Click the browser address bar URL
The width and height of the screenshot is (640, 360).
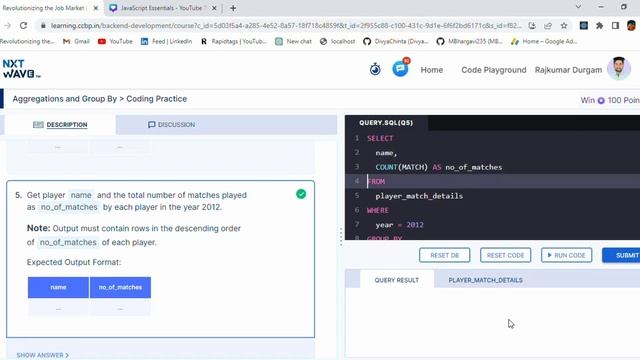[286, 26]
